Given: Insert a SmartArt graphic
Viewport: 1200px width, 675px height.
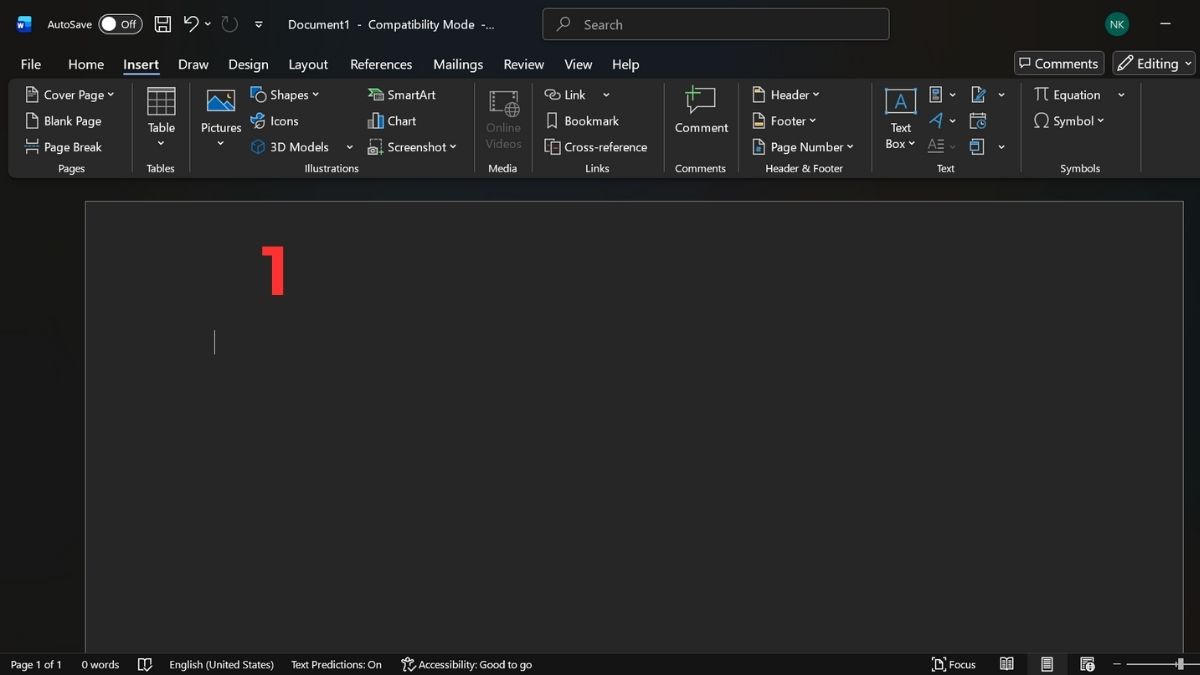Looking at the screenshot, I should point(402,95).
